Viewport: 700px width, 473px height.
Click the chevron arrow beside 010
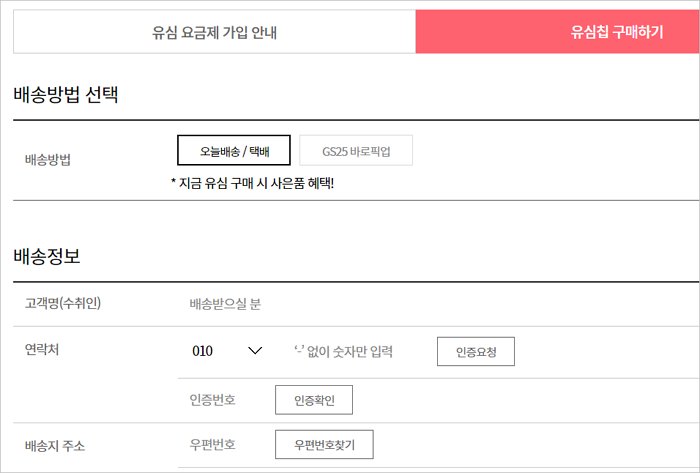(x=254, y=351)
